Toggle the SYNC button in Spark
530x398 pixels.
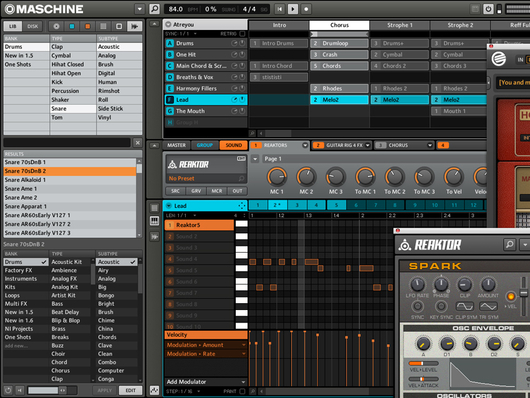click(417, 306)
